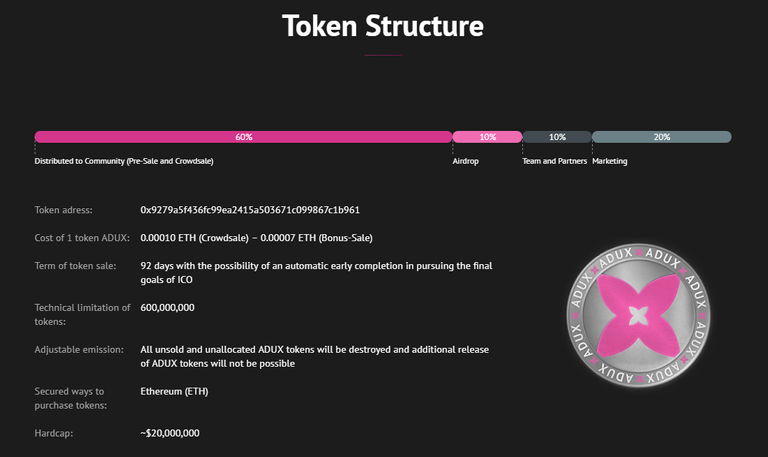Image resolution: width=768 pixels, height=457 pixels.
Task: Click the Token adress field label
Action: [63, 210]
